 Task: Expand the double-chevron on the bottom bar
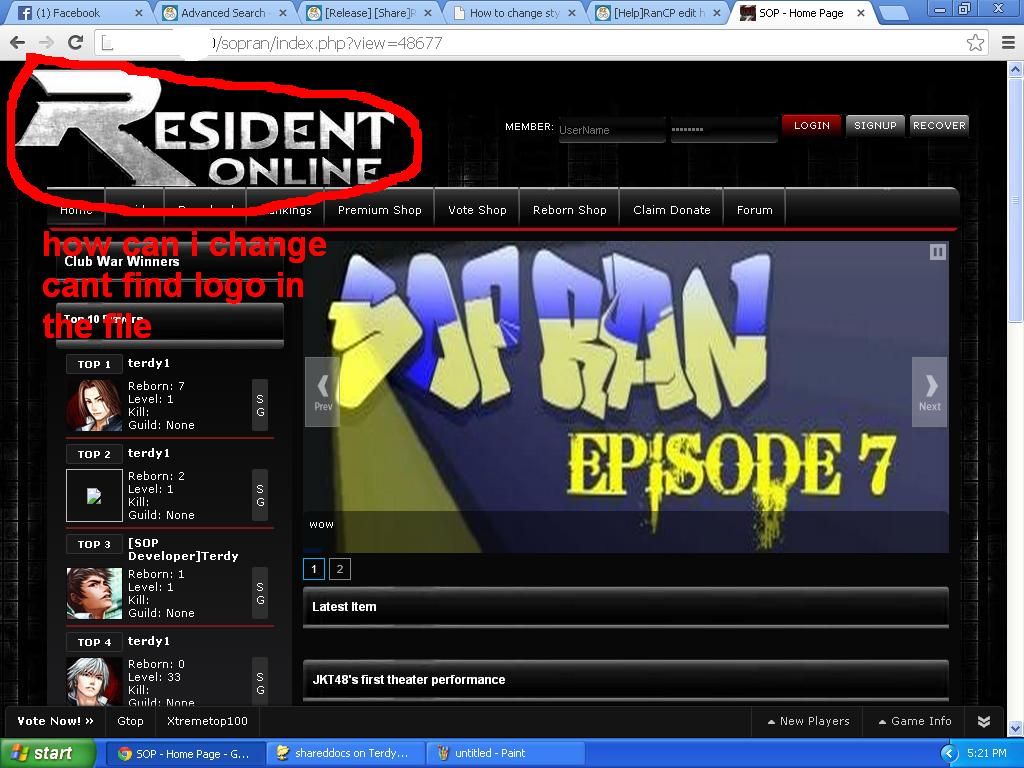click(983, 721)
